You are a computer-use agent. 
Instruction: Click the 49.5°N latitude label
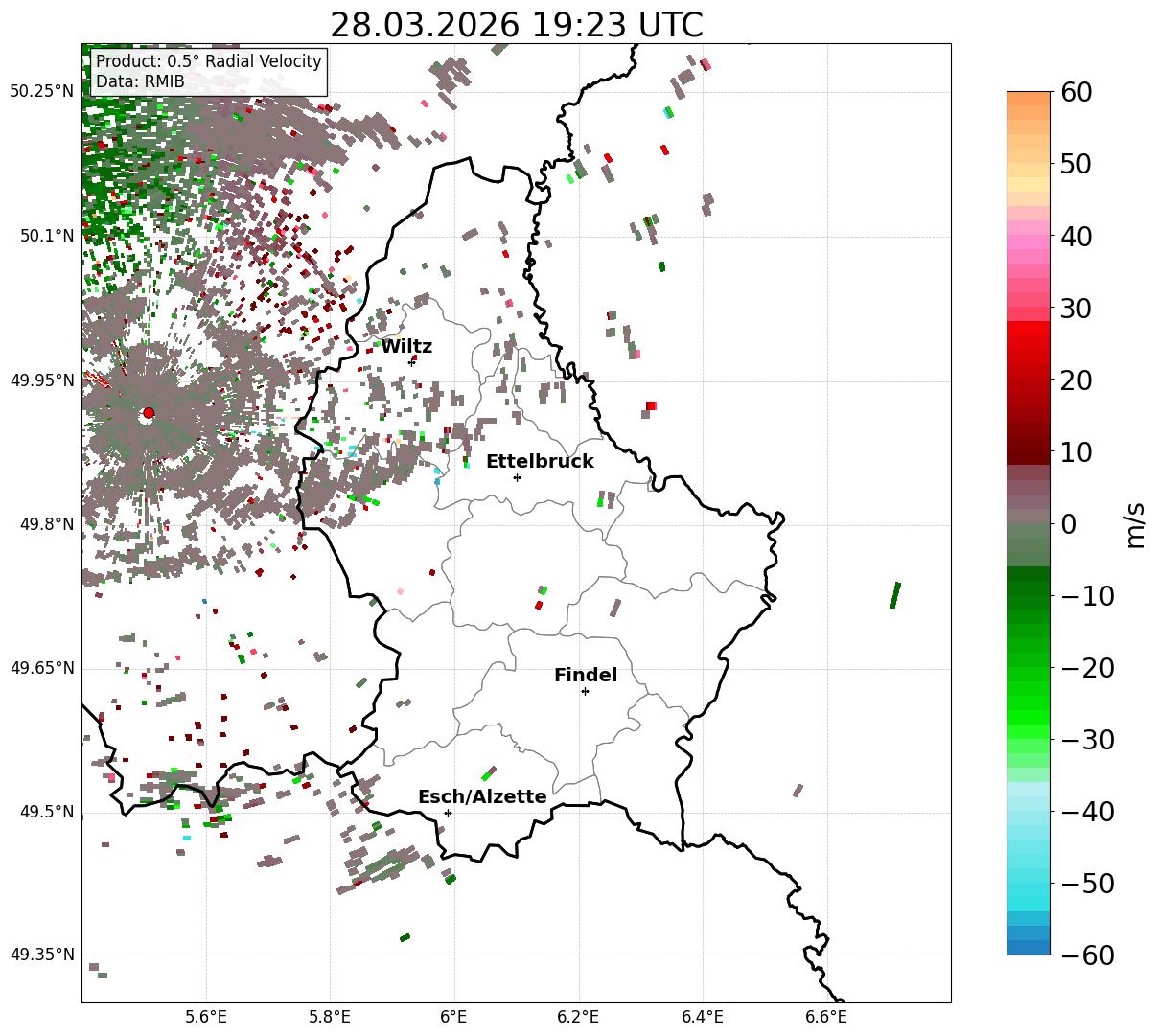pos(46,812)
